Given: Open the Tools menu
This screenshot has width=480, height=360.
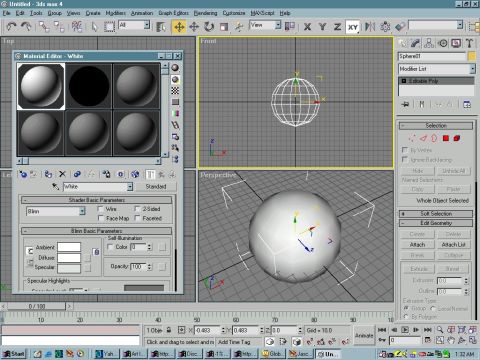Looking at the screenshot, I should click(36, 13).
